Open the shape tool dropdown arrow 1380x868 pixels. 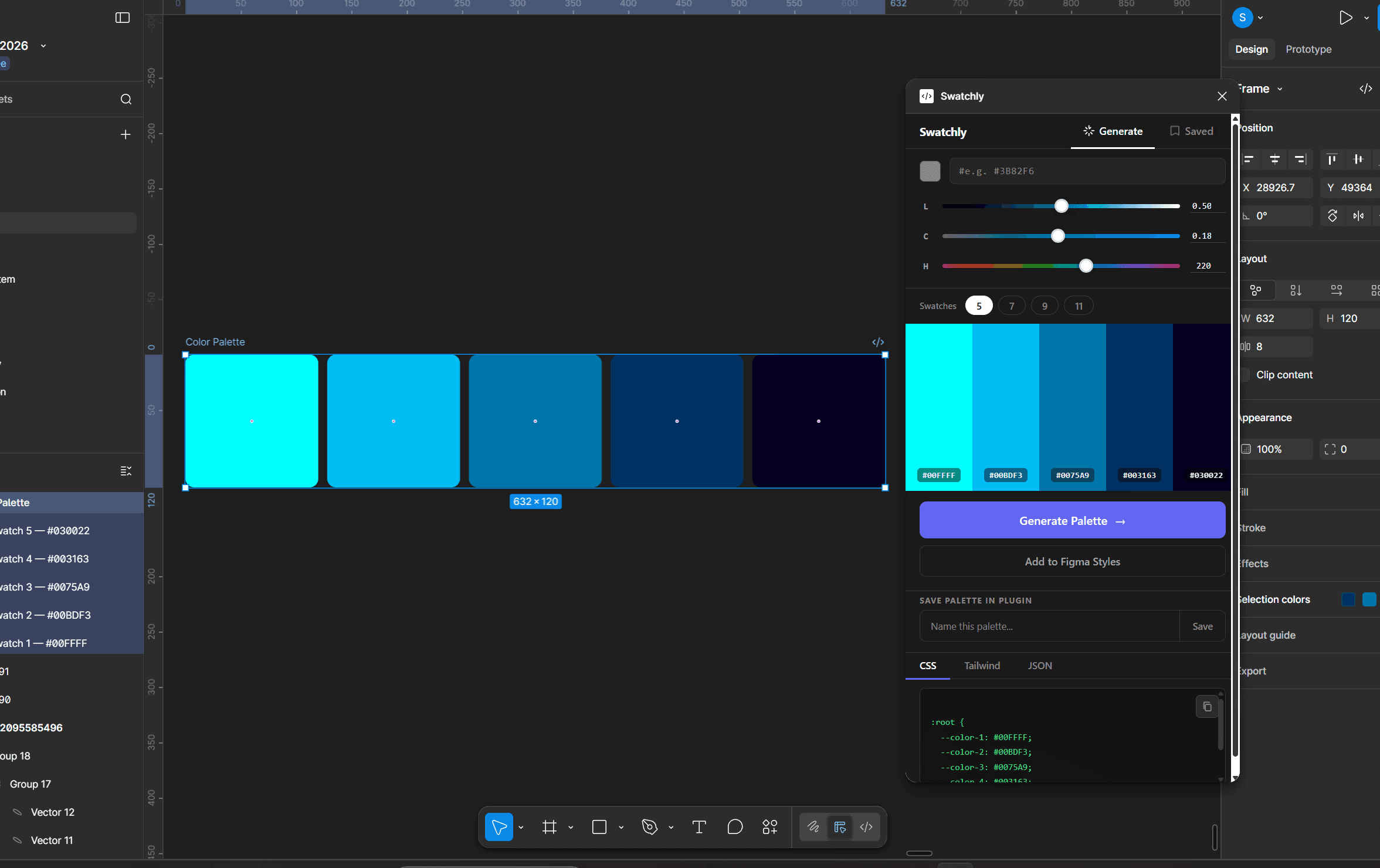click(621, 828)
